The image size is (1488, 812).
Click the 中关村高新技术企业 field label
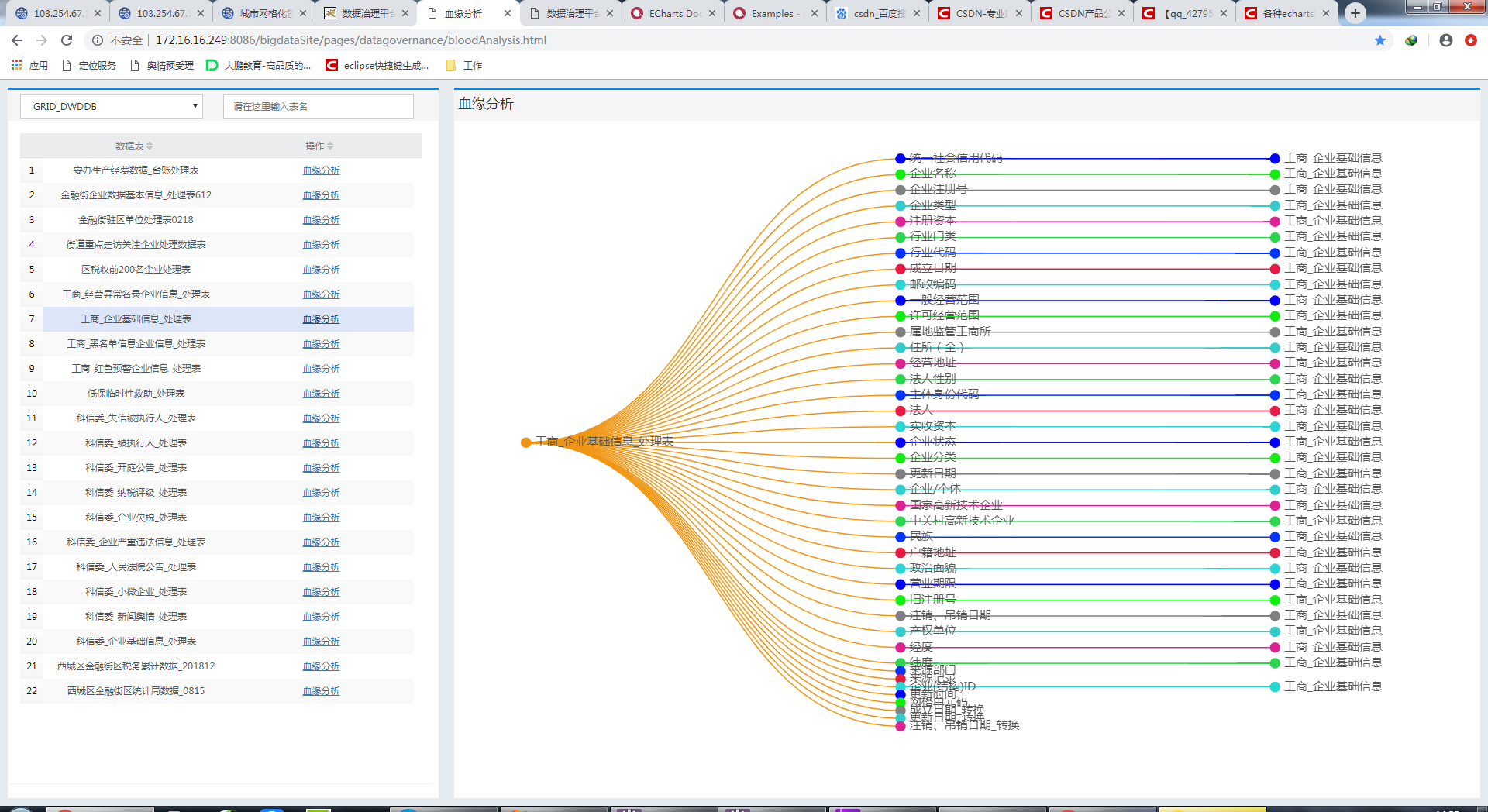(x=962, y=521)
